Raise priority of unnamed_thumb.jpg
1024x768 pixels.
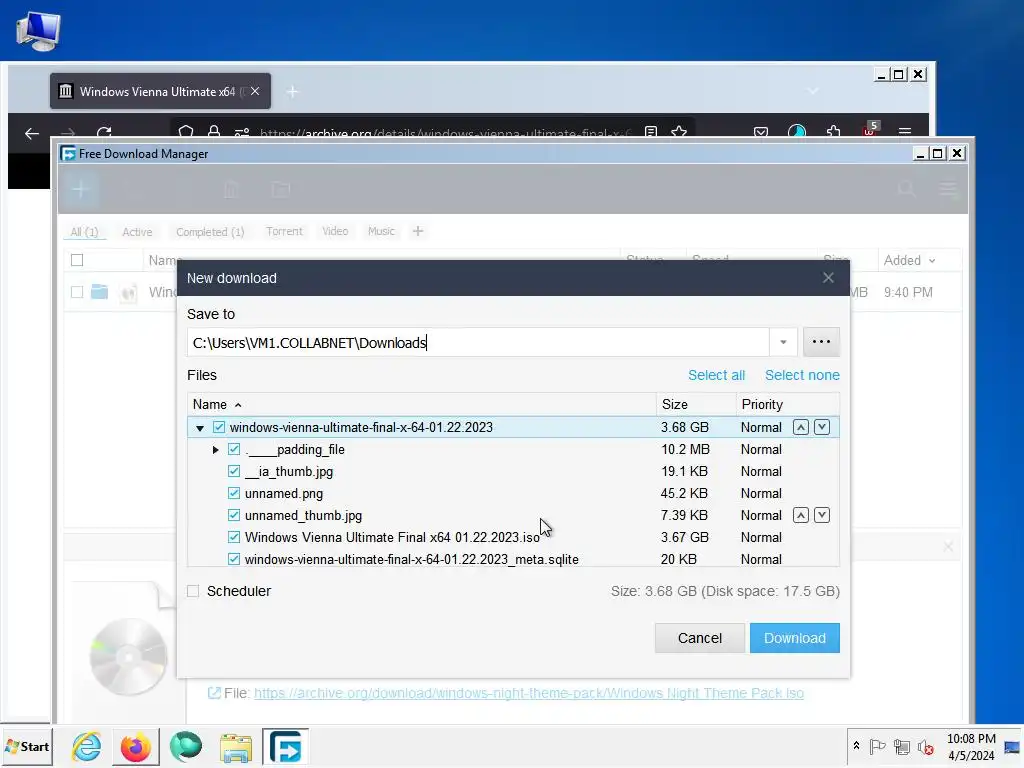801,515
